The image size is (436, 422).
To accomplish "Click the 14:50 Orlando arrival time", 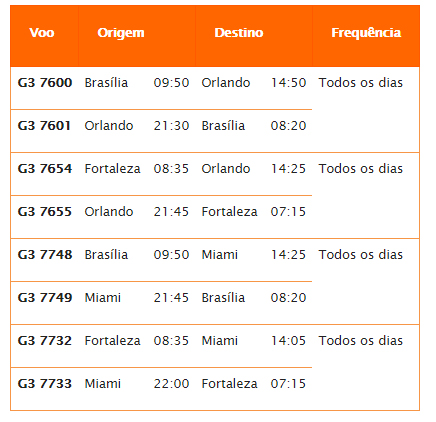I will (x=288, y=83).
